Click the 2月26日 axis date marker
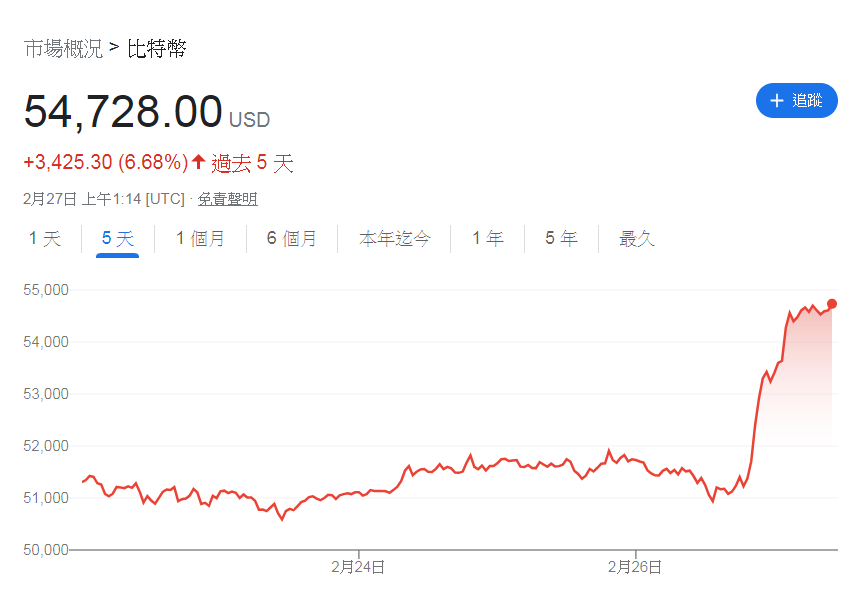852x590 pixels. pyautogui.click(x=635, y=567)
